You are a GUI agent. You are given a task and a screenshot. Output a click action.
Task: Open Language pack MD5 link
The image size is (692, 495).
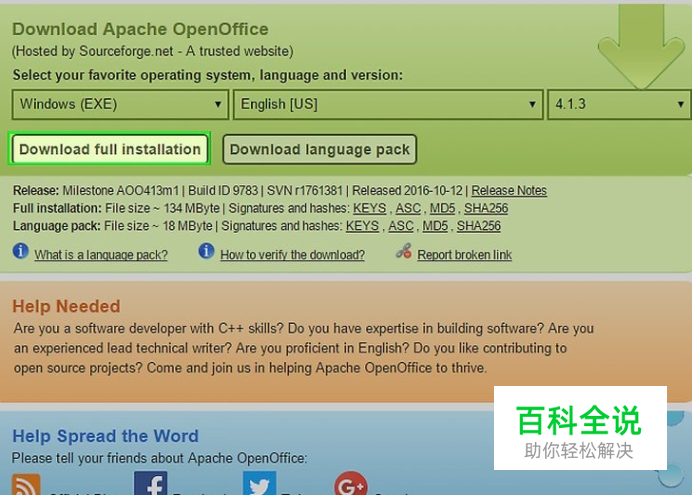coord(435,226)
